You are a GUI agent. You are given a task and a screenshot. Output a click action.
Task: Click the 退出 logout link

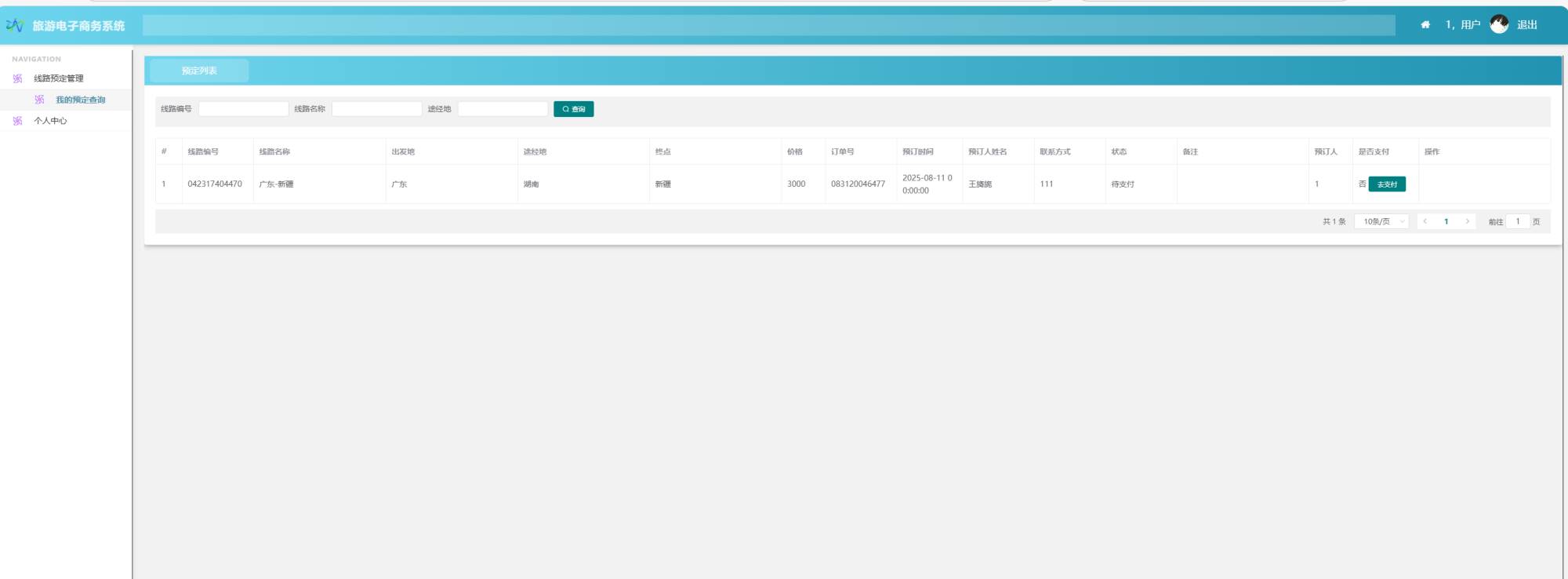1526,25
